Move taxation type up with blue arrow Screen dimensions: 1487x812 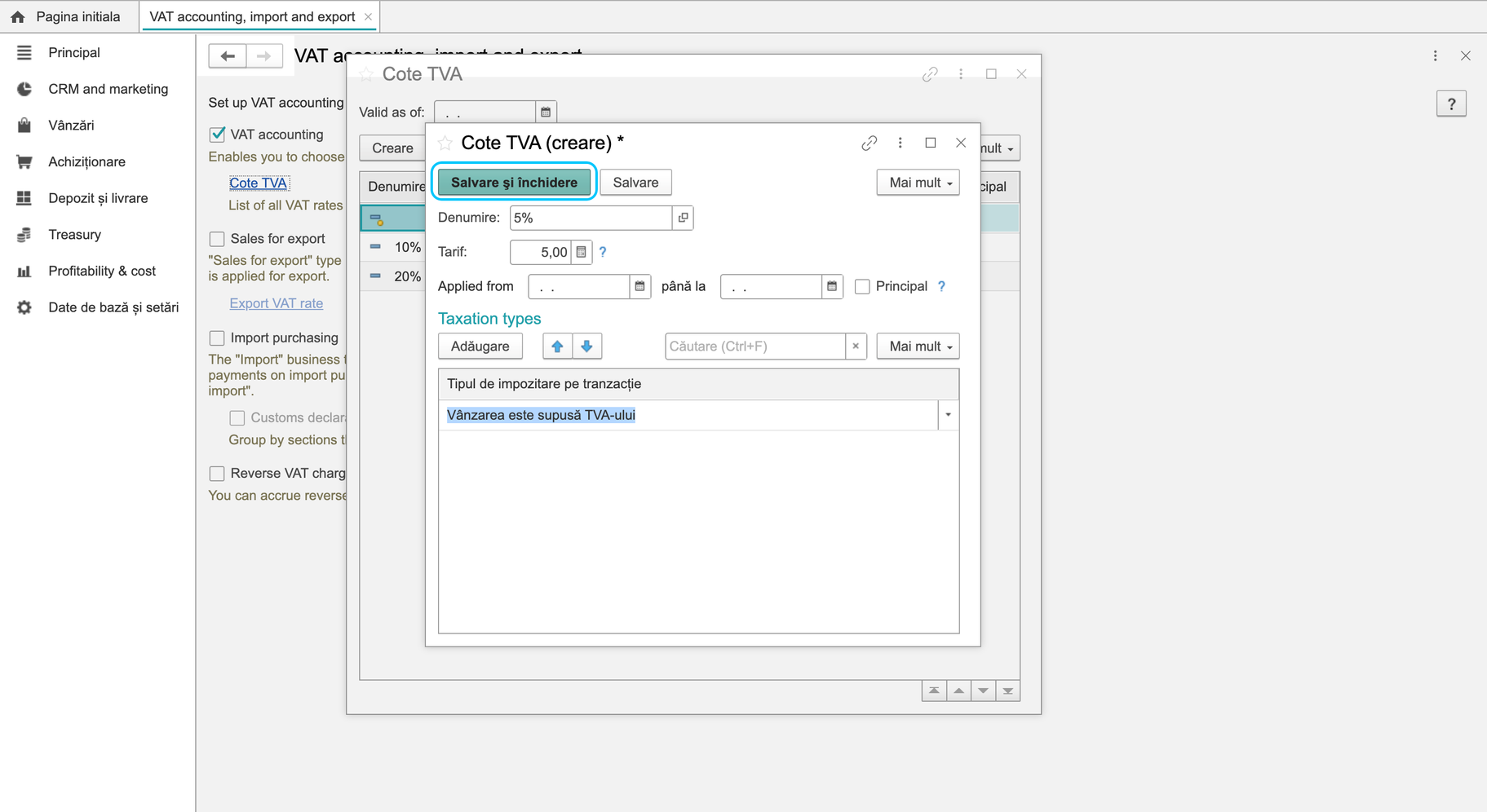tap(558, 346)
